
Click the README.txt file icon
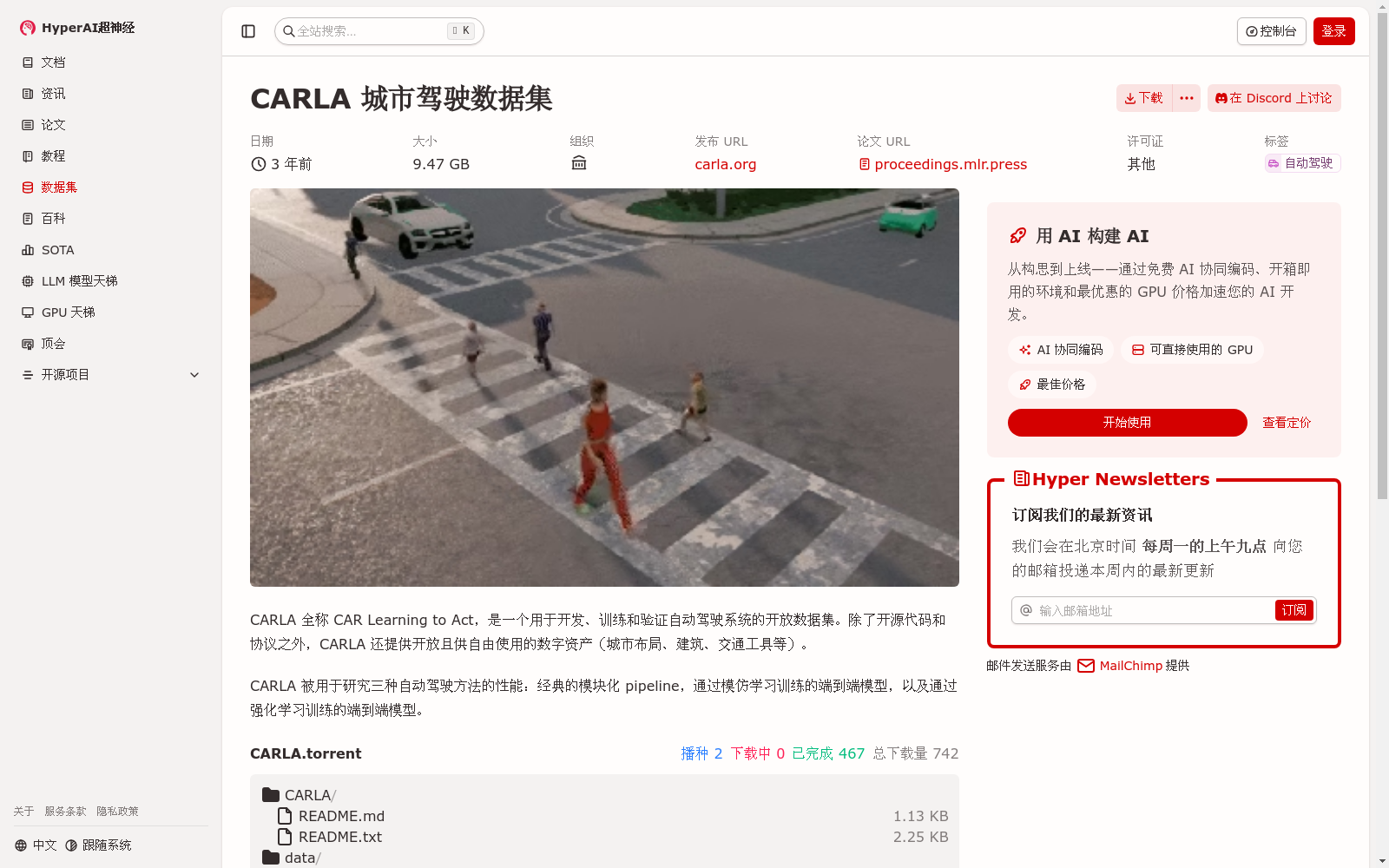point(285,837)
